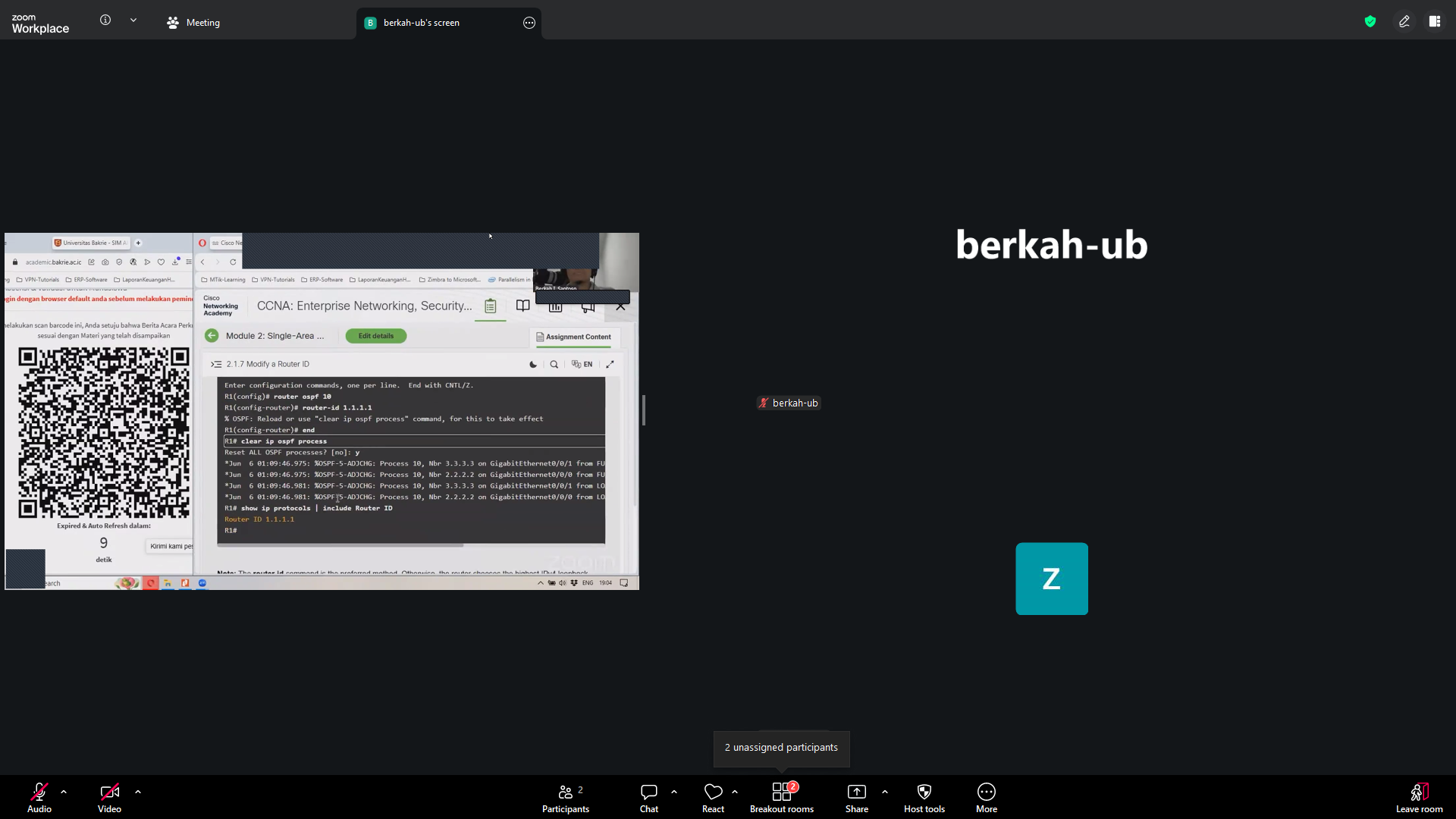Open Assignment Content tab in shared screen
The width and height of the screenshot is (1456, 819).
[573, 337]
